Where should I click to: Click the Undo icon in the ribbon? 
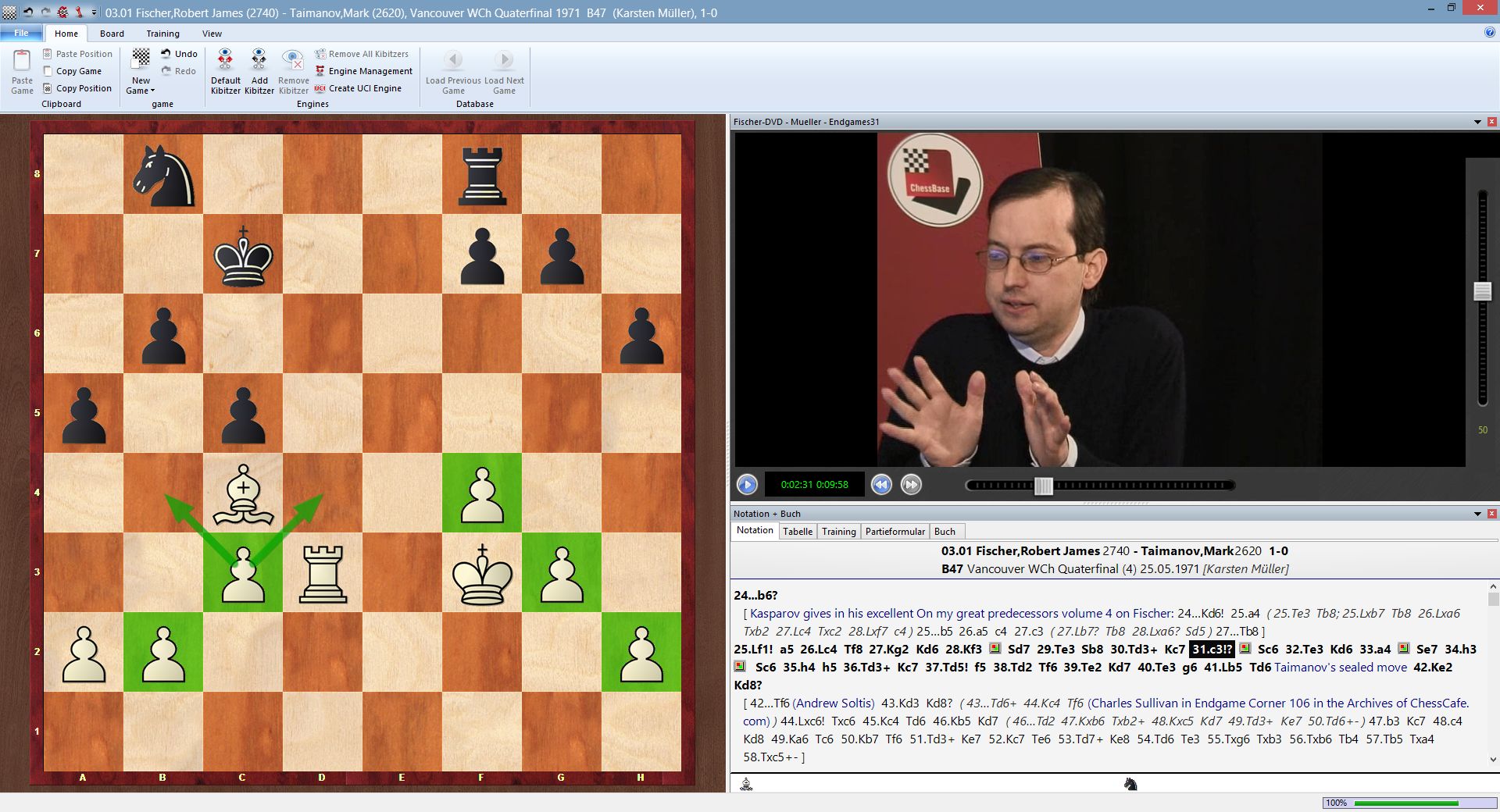(178, 53)
